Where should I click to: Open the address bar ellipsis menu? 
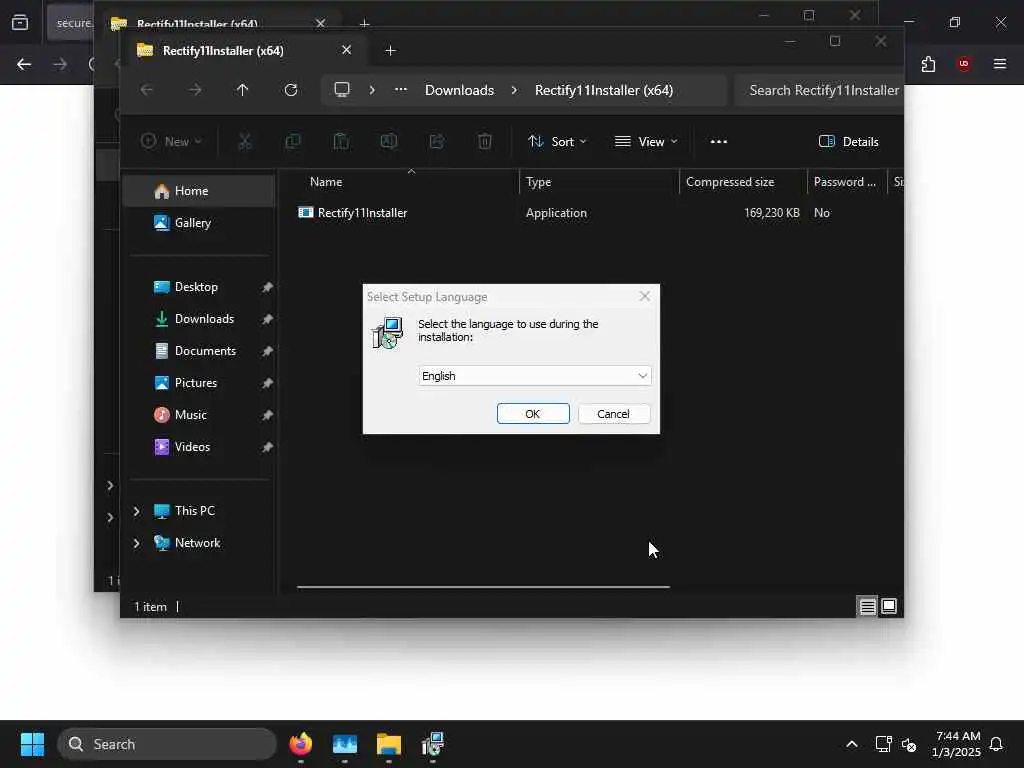coord(401,90)
